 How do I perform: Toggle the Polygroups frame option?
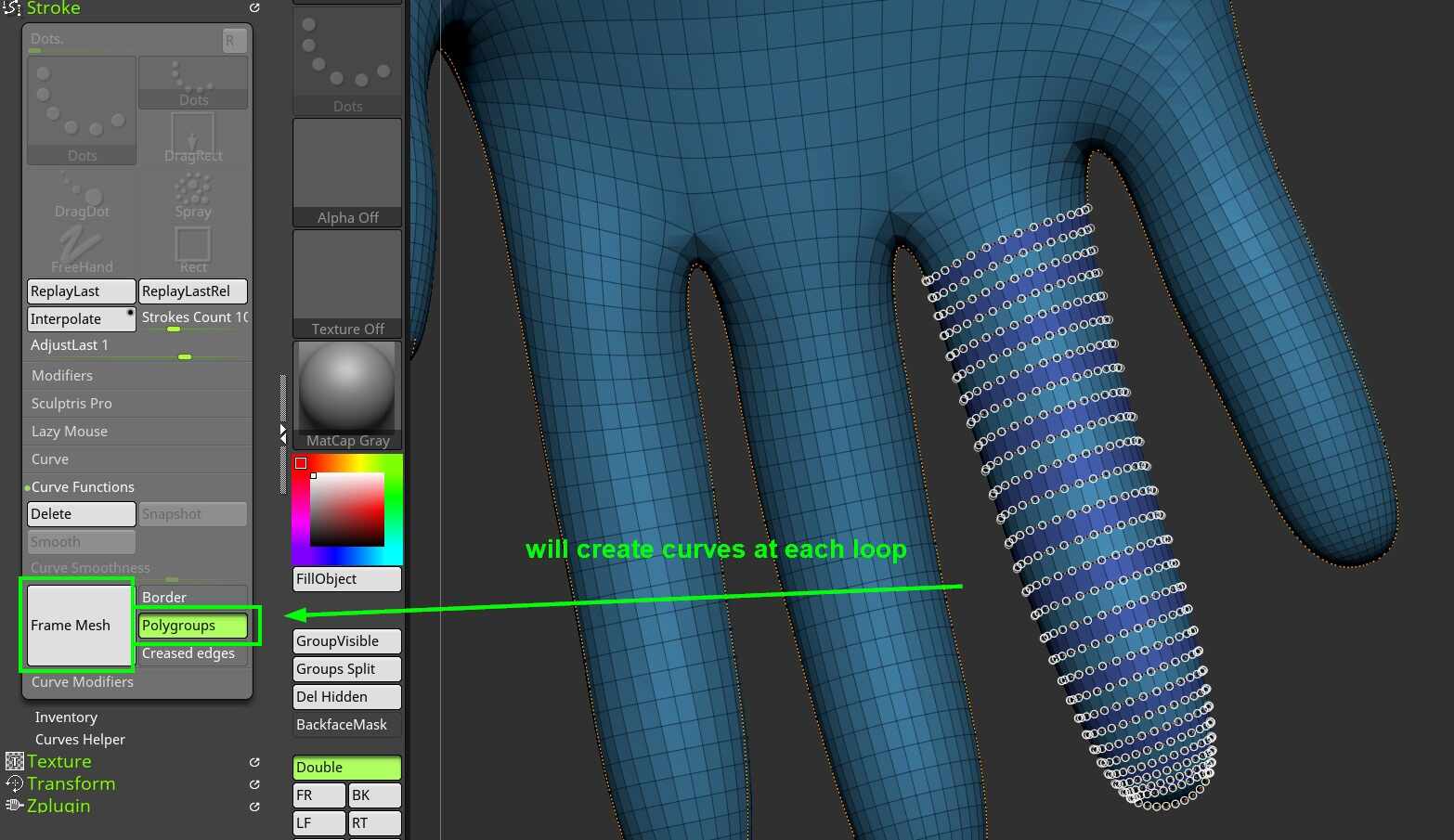tap(193, 626)
